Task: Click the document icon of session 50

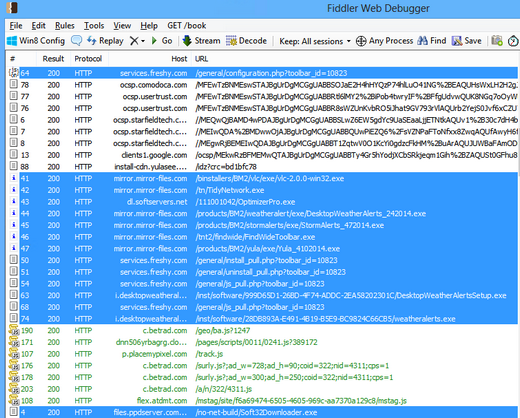Action: (14, 260)
